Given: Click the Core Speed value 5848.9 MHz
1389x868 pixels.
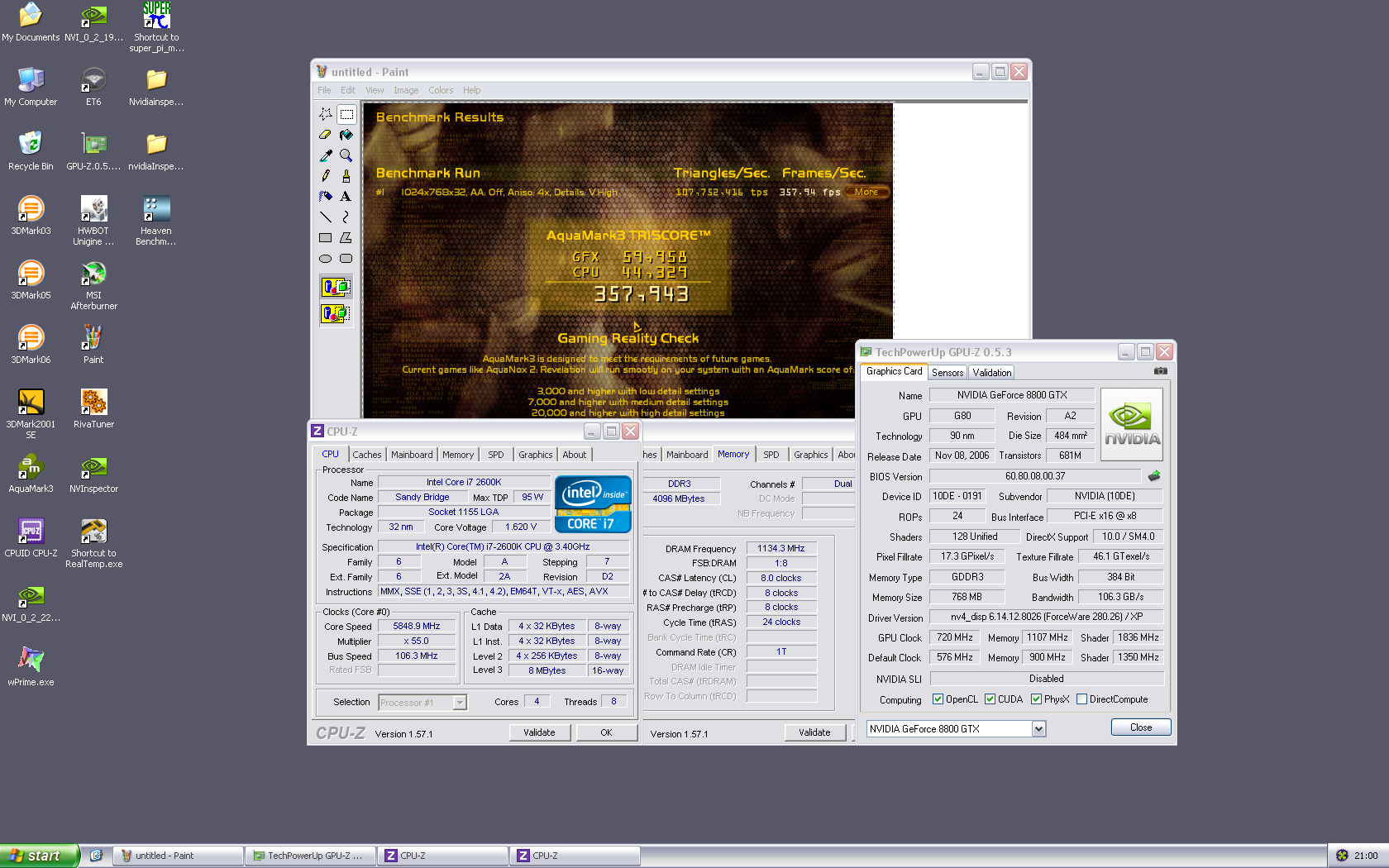Looking at the screenshot, I should (x=417, y=627).
